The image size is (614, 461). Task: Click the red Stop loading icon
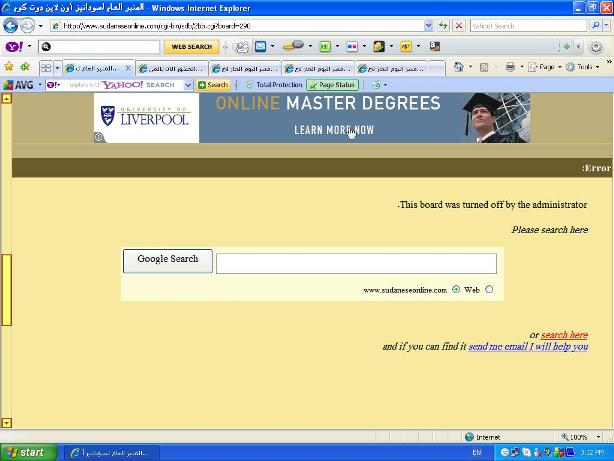click(459, 26)
